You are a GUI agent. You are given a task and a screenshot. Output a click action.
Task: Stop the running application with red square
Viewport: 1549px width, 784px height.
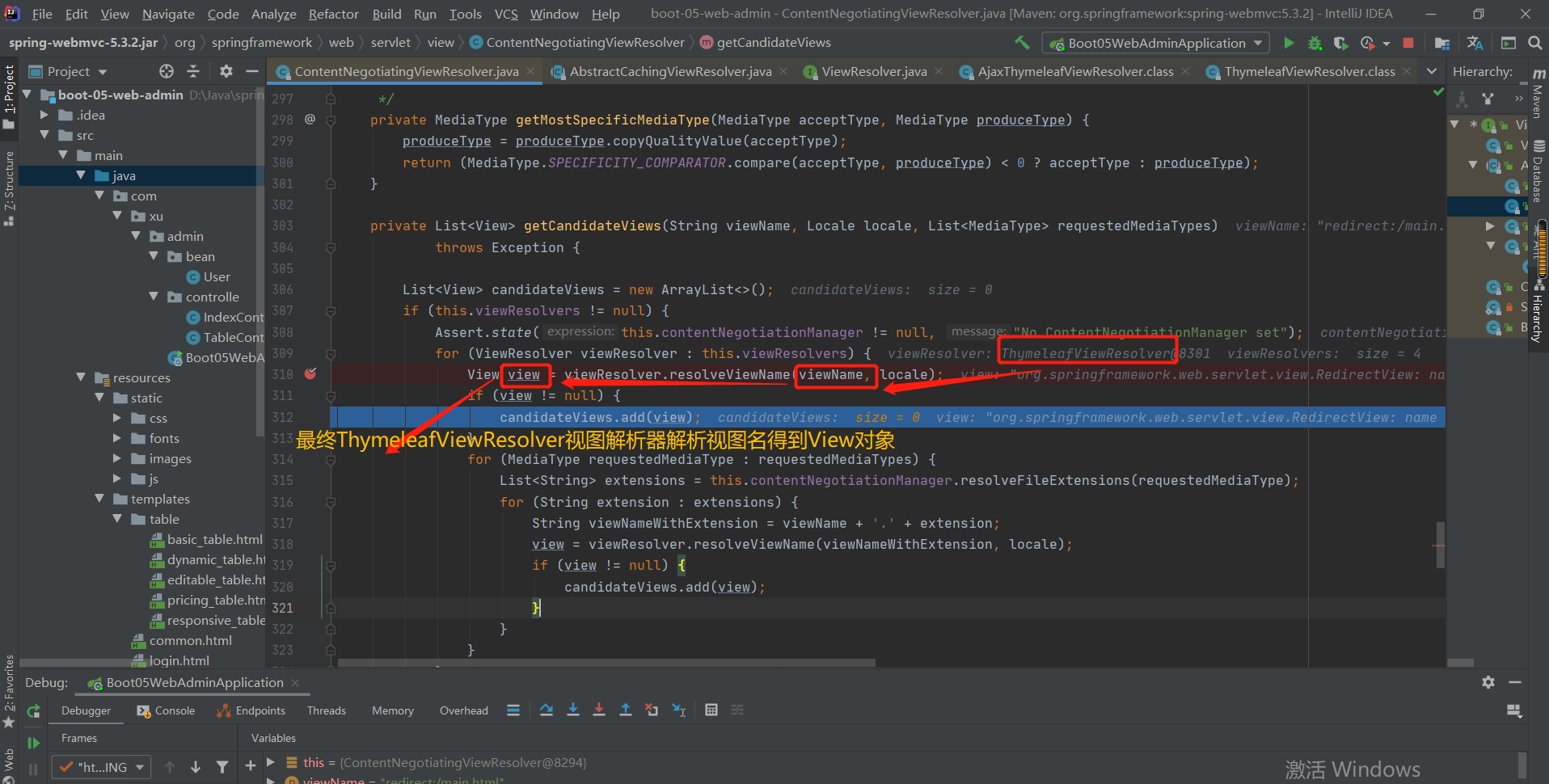1408,43
